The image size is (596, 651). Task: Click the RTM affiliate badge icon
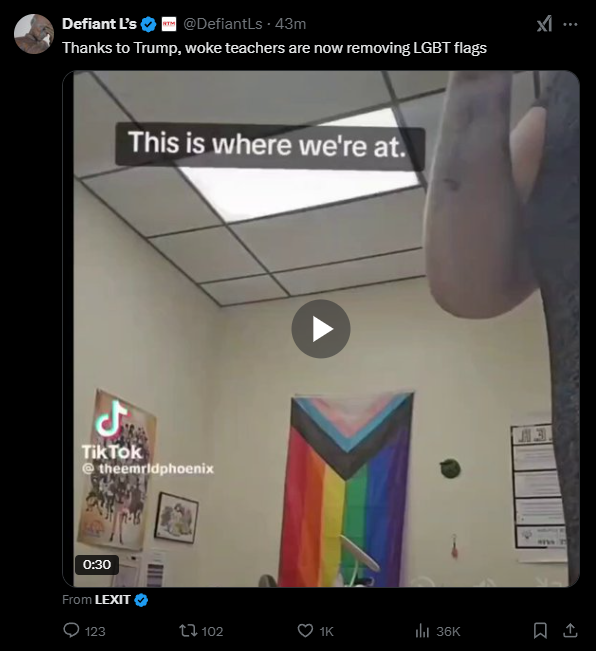(169, 24)
